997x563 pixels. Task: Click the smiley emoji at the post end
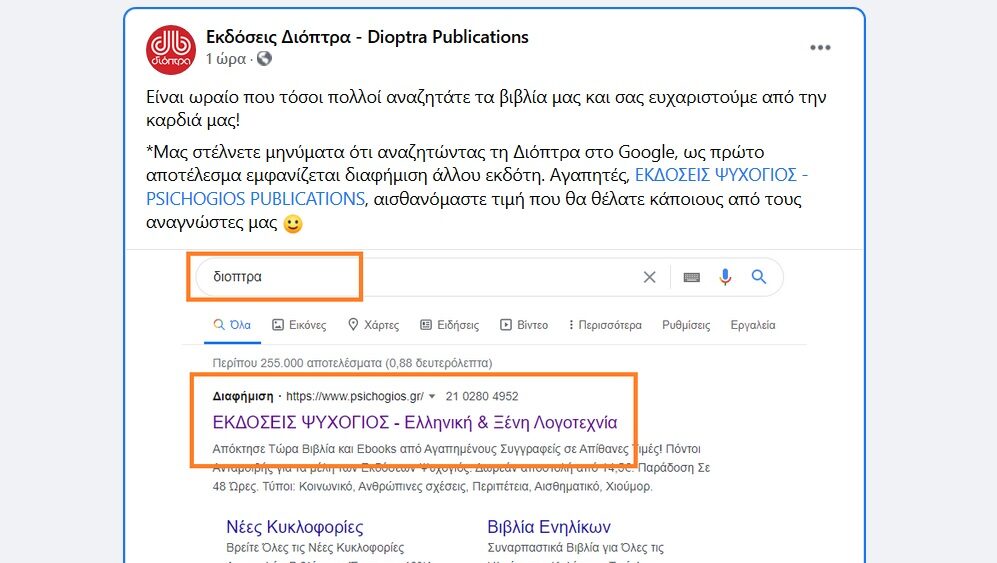coord(292,224)
